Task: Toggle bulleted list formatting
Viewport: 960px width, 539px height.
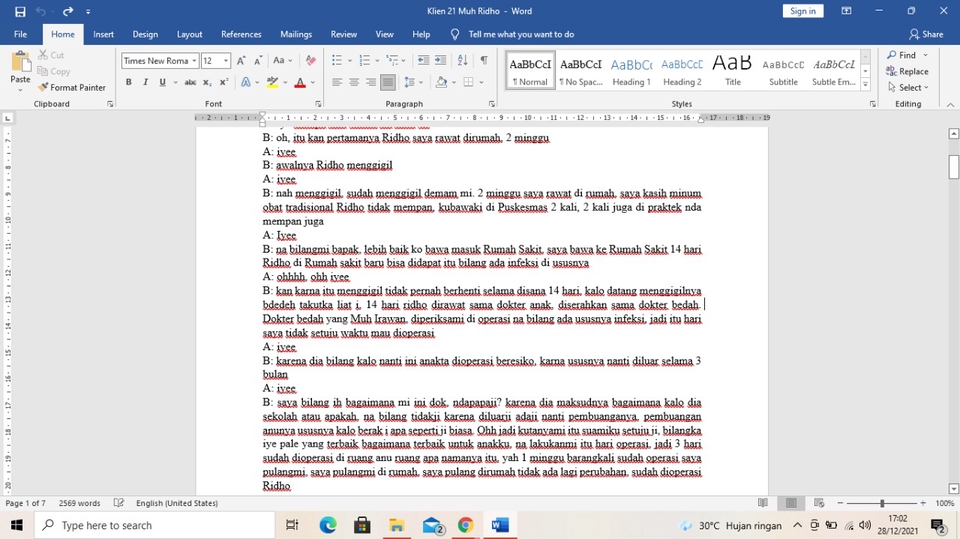Action: 337,60
